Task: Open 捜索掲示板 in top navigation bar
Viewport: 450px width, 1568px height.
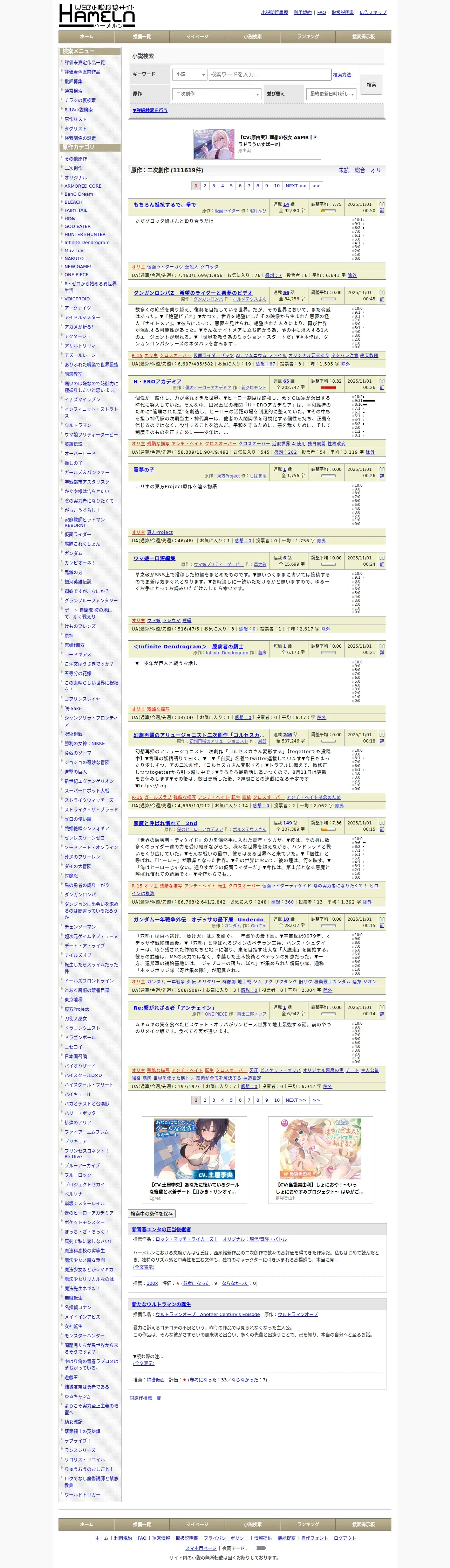Action: point(363,36)
